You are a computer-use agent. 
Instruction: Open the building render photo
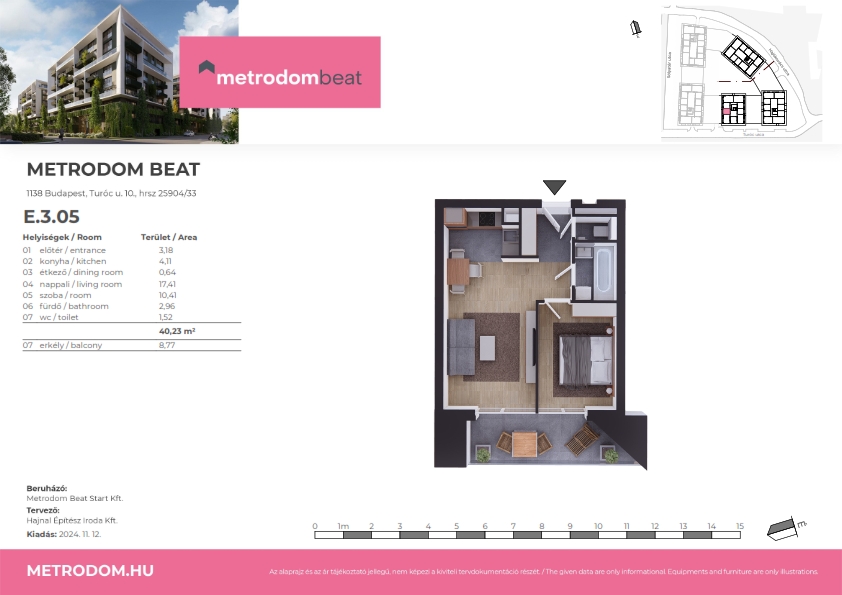pos(119,71)
